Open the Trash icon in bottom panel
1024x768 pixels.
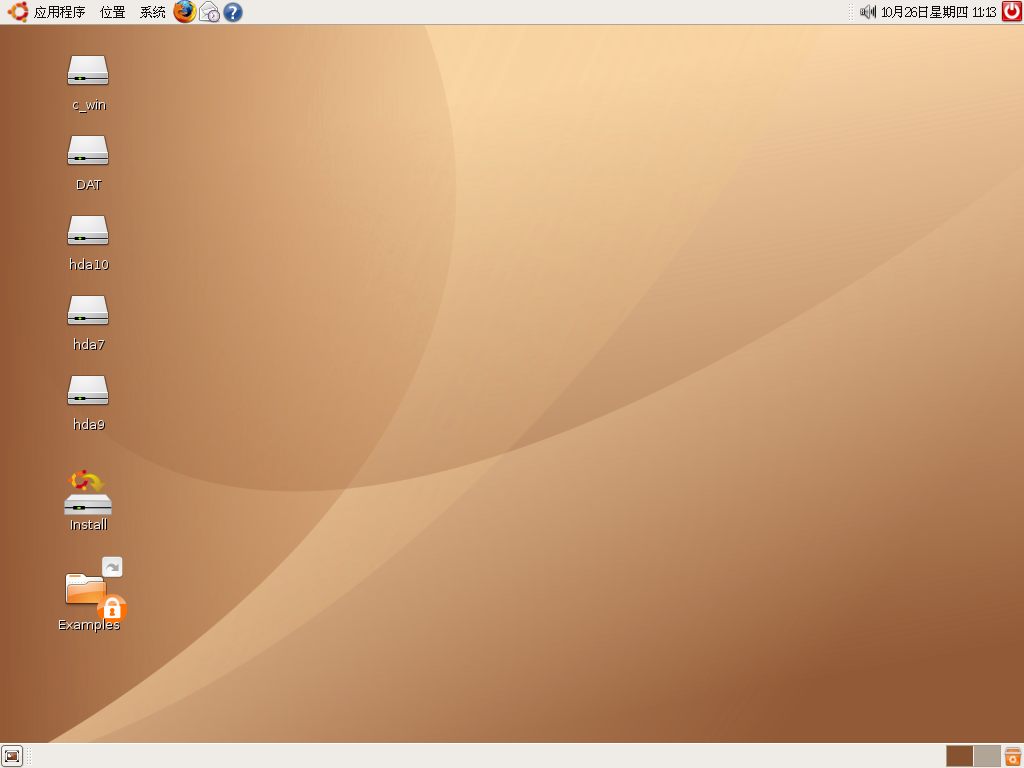[1013, 756]
